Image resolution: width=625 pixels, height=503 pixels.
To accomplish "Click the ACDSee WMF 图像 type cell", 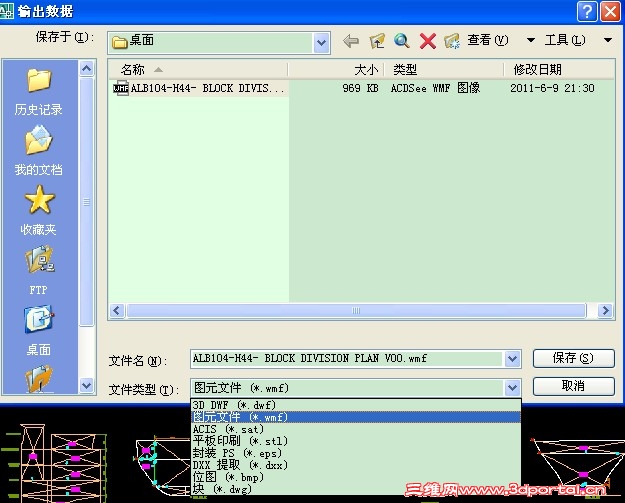I will [435, 88].
